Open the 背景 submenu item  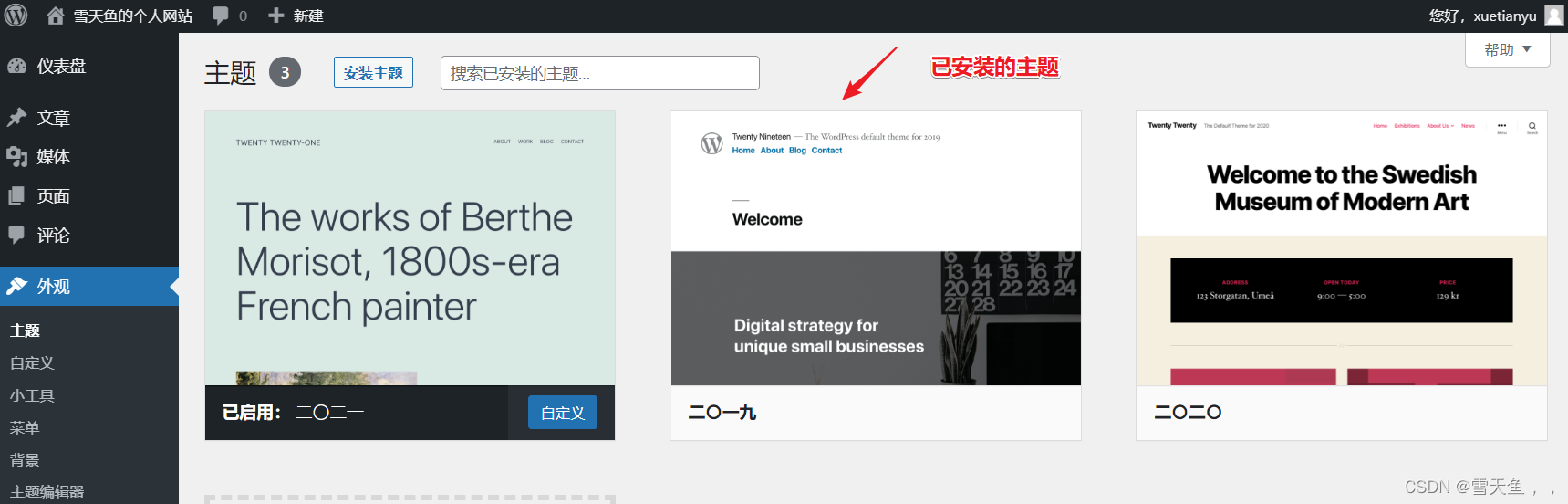click(x=25, y=459)
